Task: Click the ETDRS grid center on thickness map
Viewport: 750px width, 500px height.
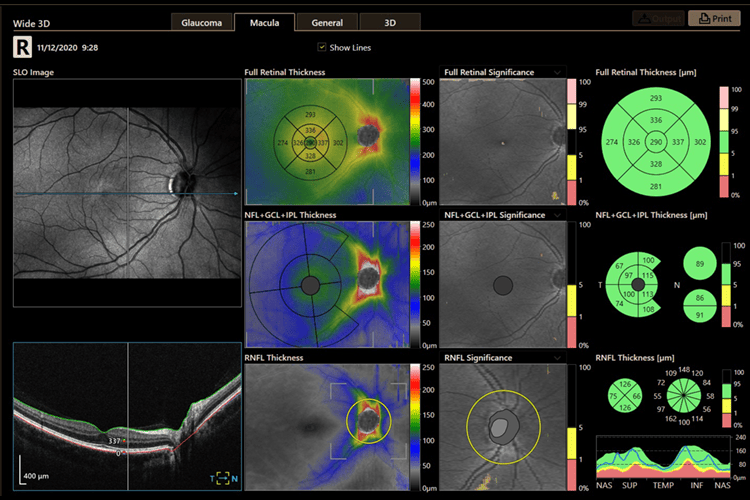Action: point(310,143)
